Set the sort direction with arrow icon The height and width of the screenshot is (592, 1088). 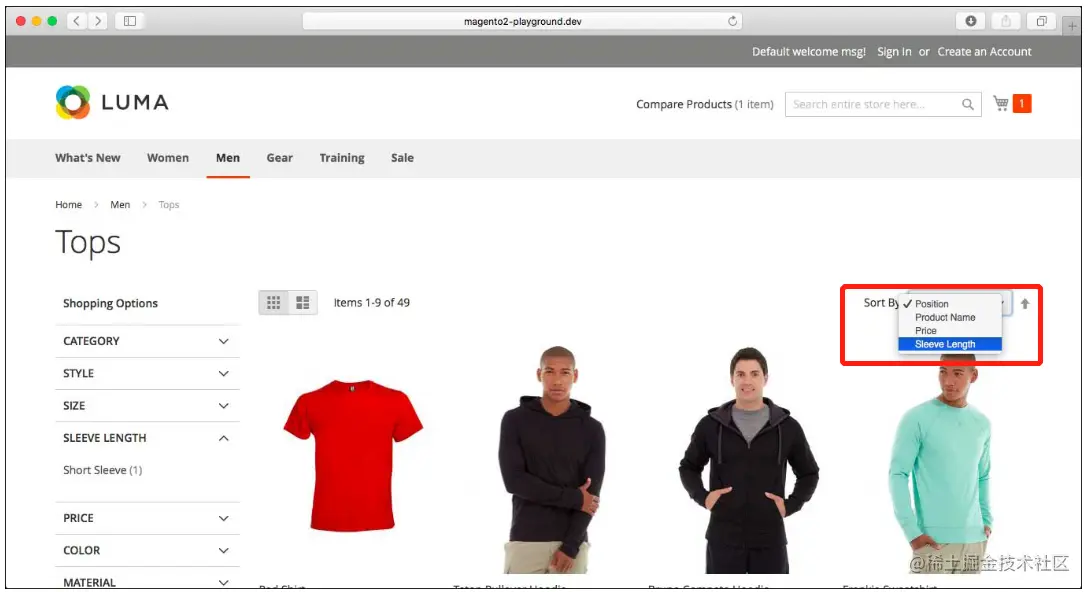click(1025, 303)
